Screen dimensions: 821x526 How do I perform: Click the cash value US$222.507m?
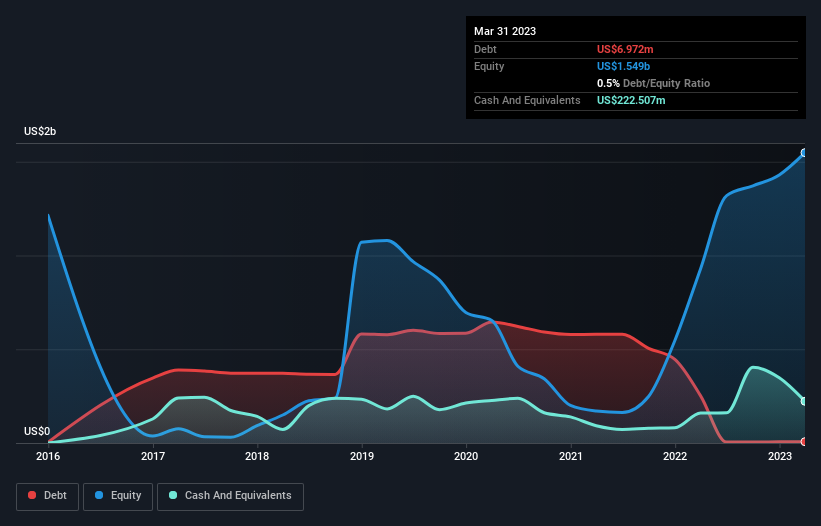click(631, 100)
